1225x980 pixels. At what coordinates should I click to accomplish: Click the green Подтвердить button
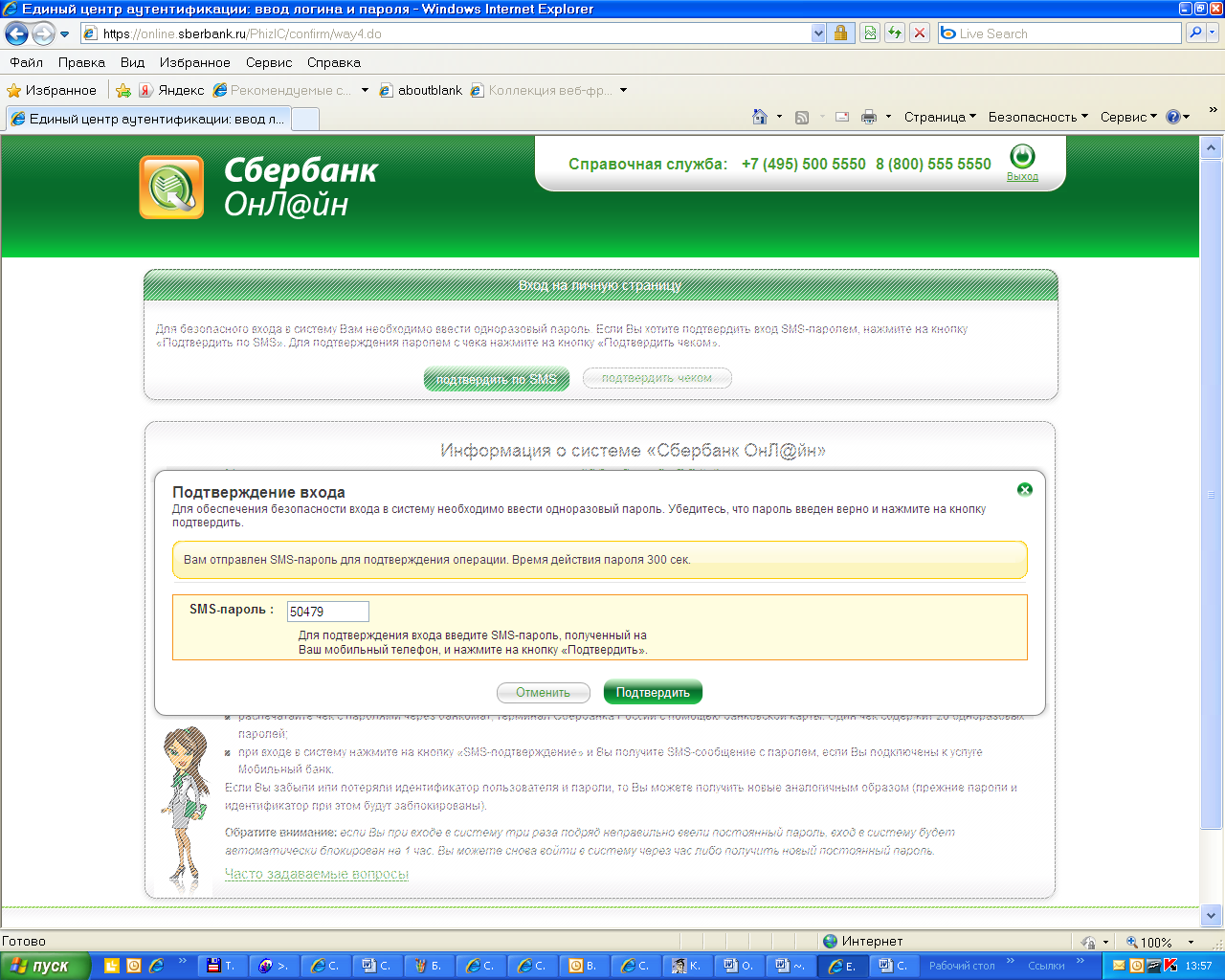point(653,692)
